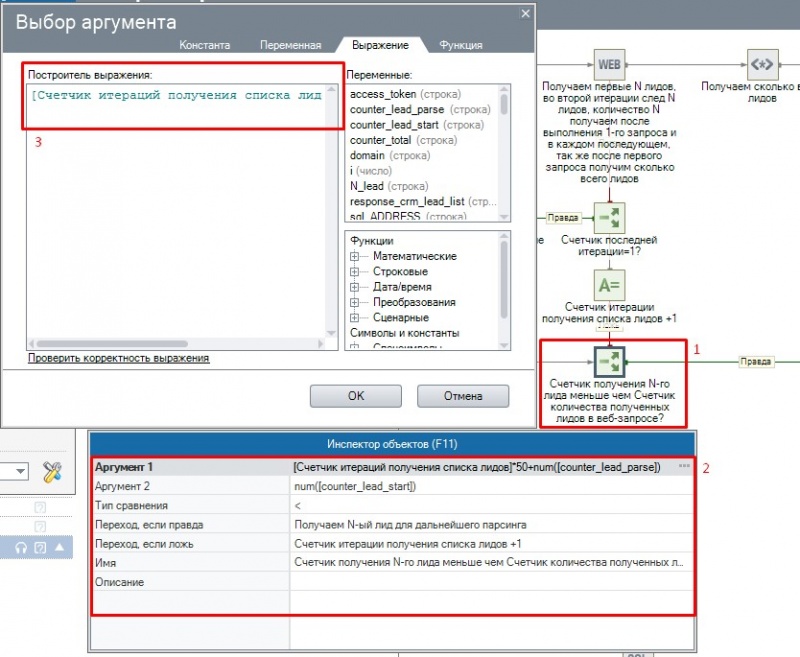Select 'counter_lead_parse' variable

[420, 110]
